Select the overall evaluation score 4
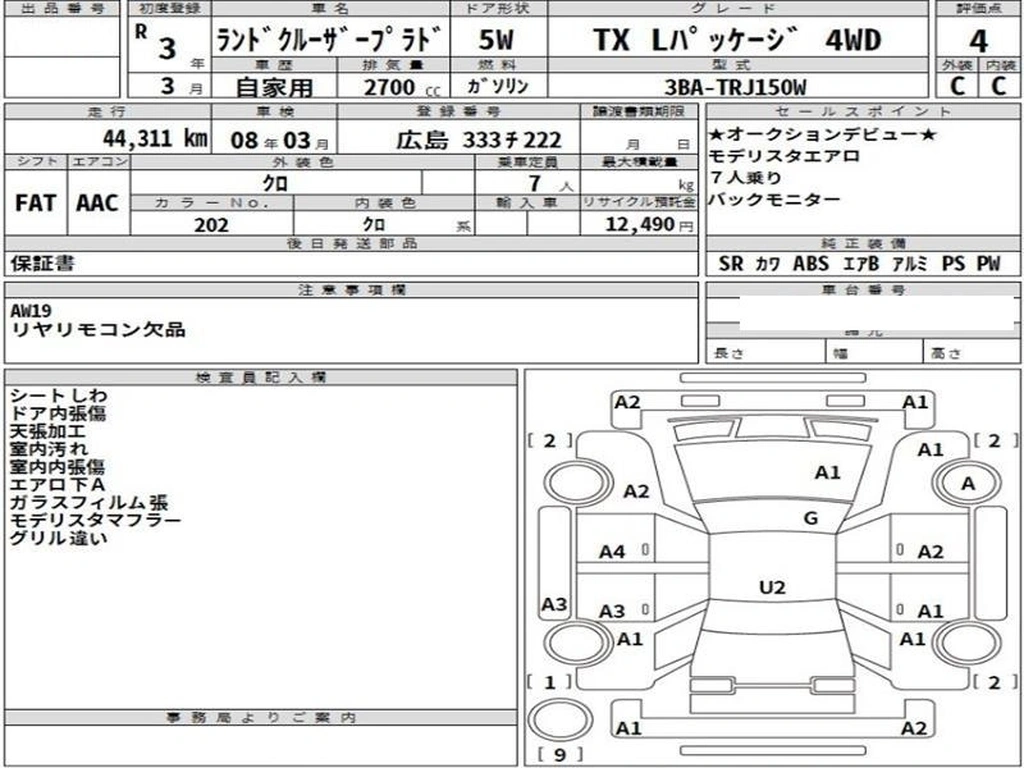This screenshot has width=1024, height=768. [978, 42]
